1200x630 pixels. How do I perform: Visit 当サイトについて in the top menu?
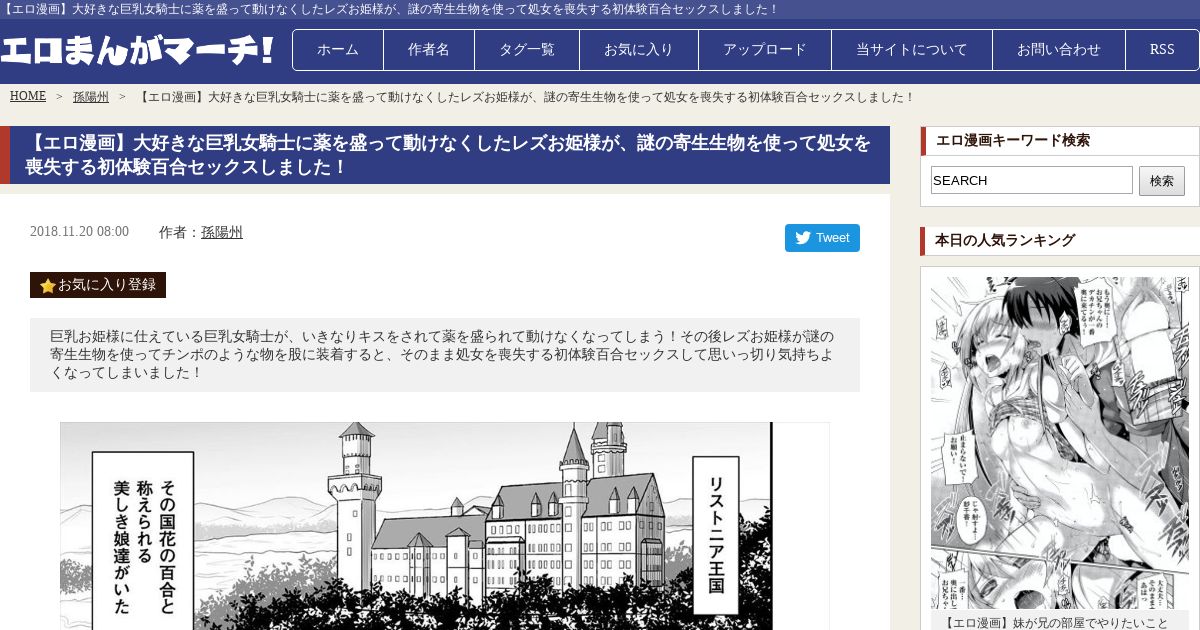912,50
